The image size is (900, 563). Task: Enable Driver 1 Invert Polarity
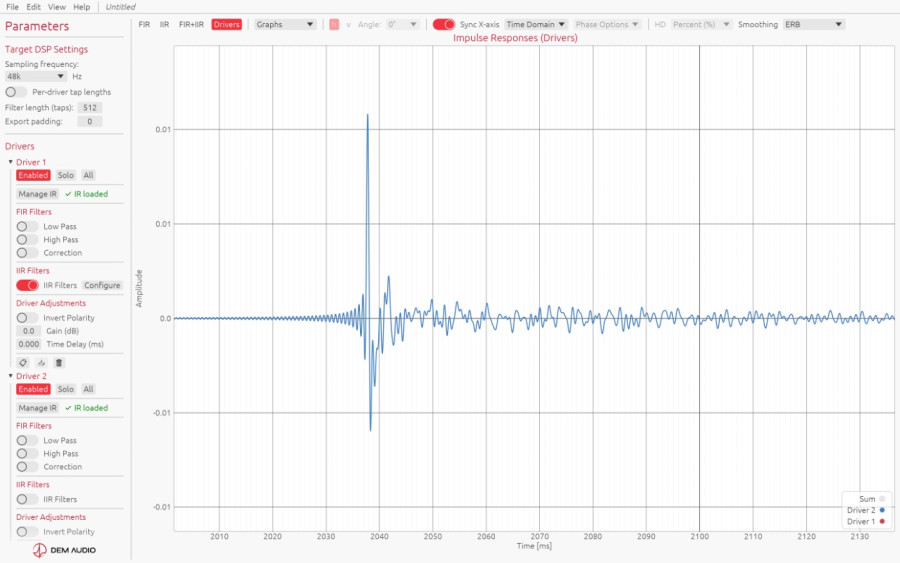pyautogui.click(x=27, y=317)
